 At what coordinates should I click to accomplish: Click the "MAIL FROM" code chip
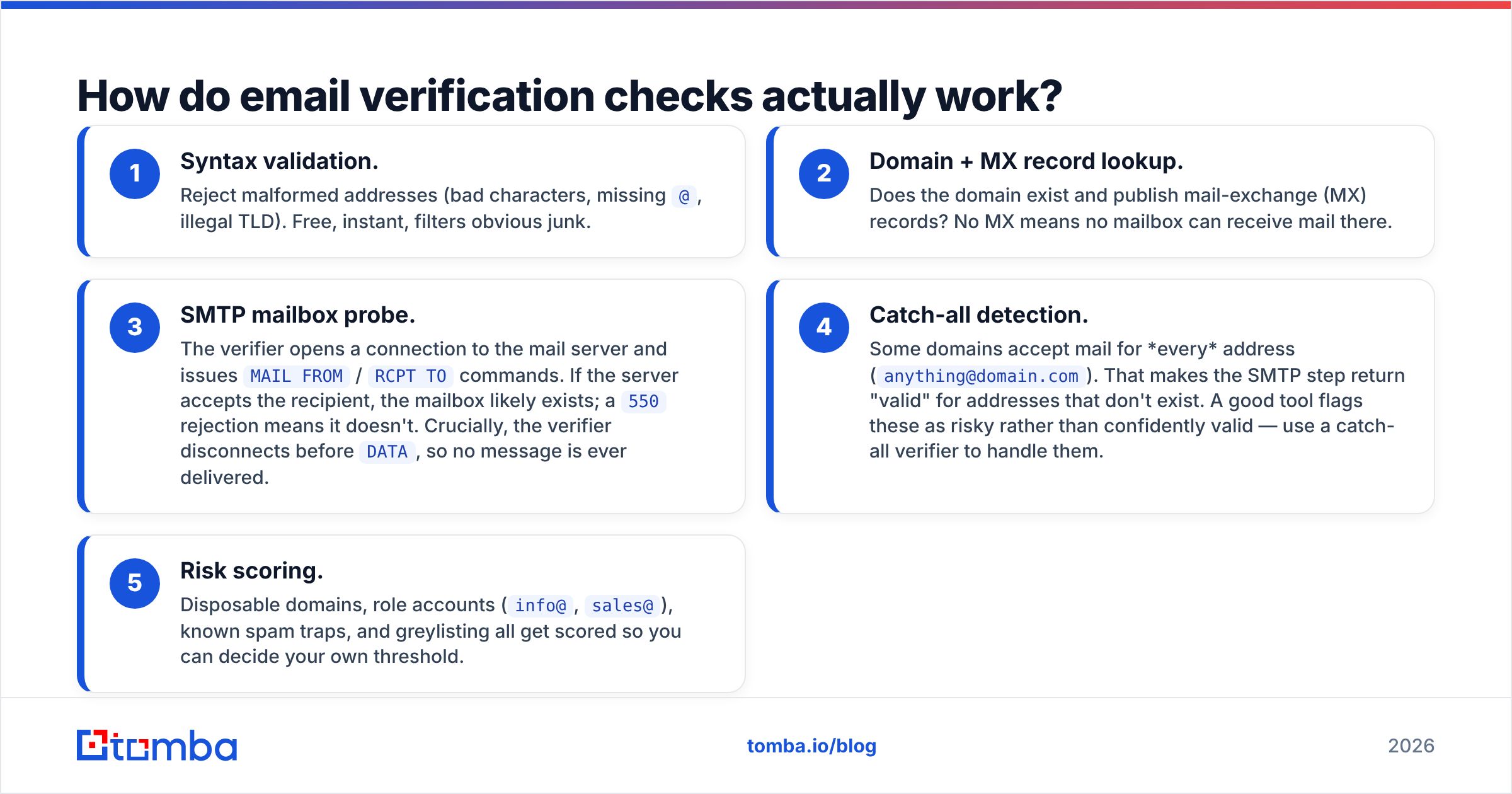coord(296,376)
